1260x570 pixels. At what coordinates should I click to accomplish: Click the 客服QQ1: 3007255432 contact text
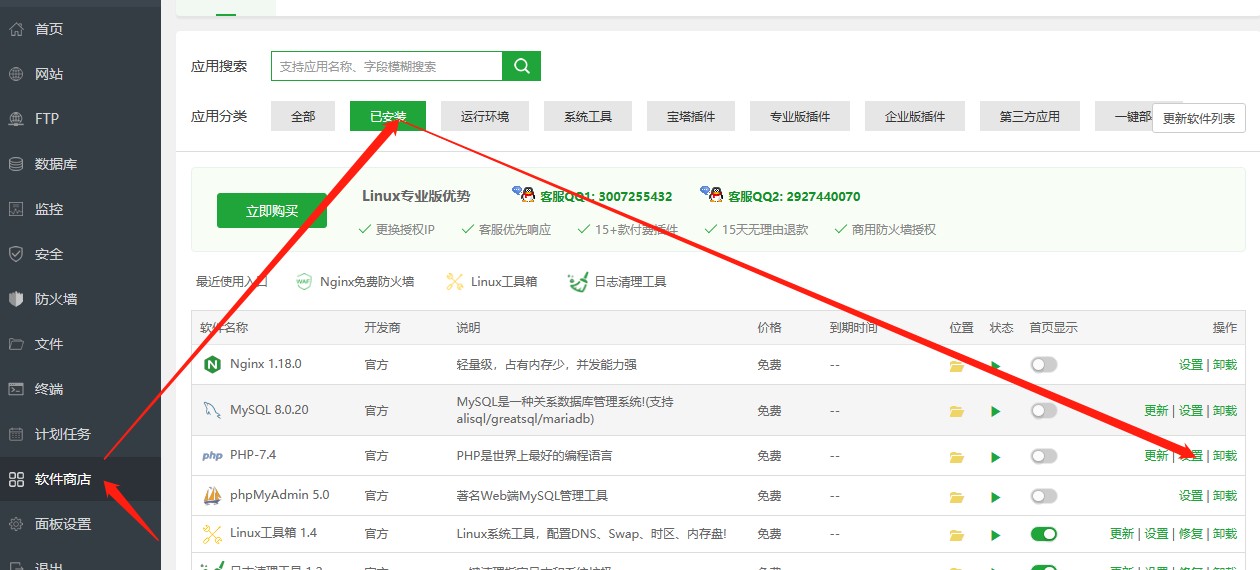606,196
